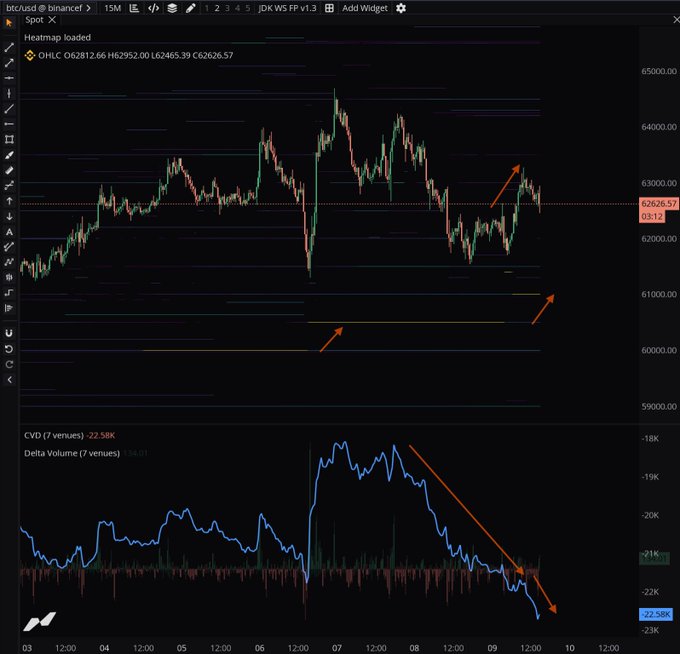The width and height of the screenshot is (680, 654).
Task: Select the step line path tool
Action: click(9, 293)
